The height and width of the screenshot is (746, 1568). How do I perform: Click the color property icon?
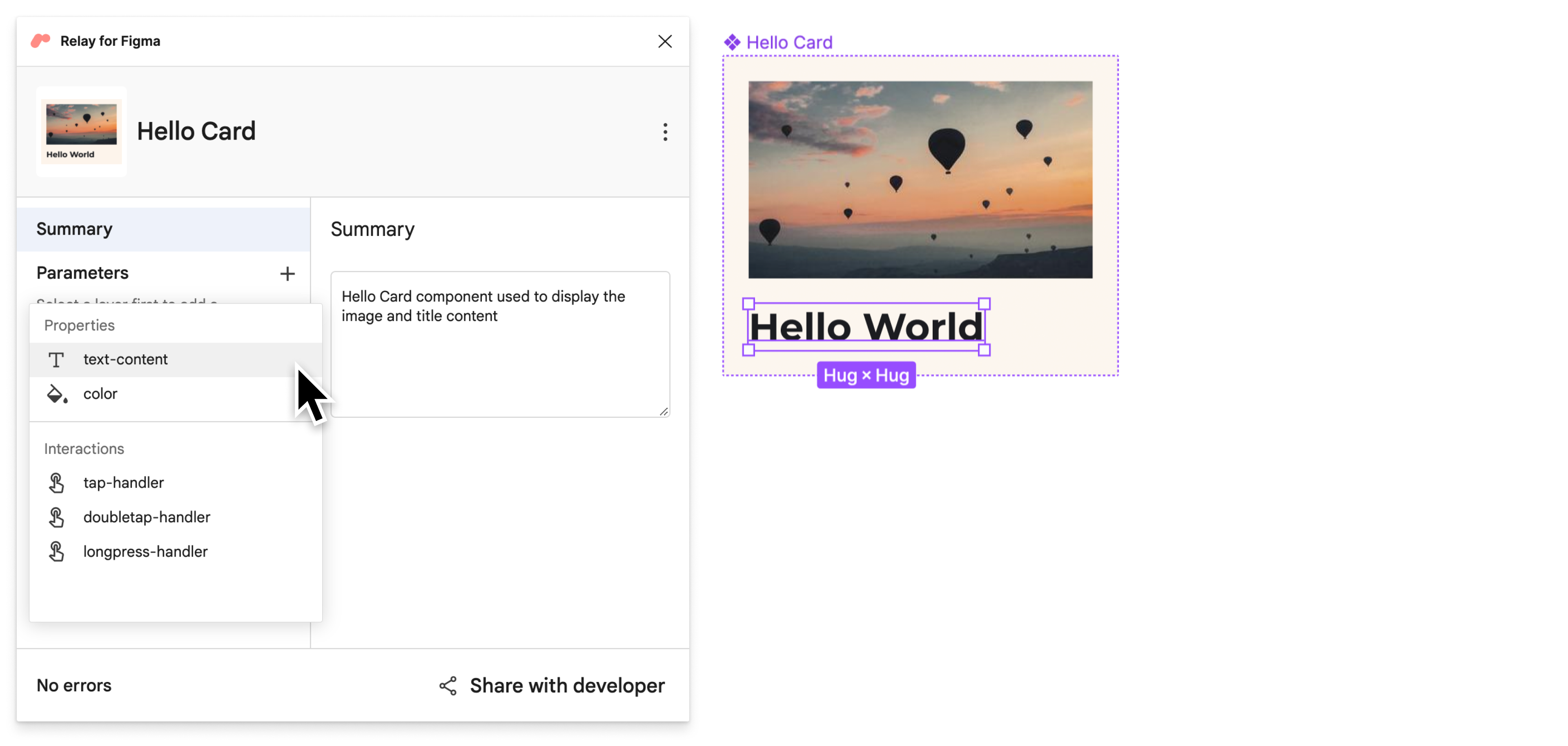(x=57, y=393)
